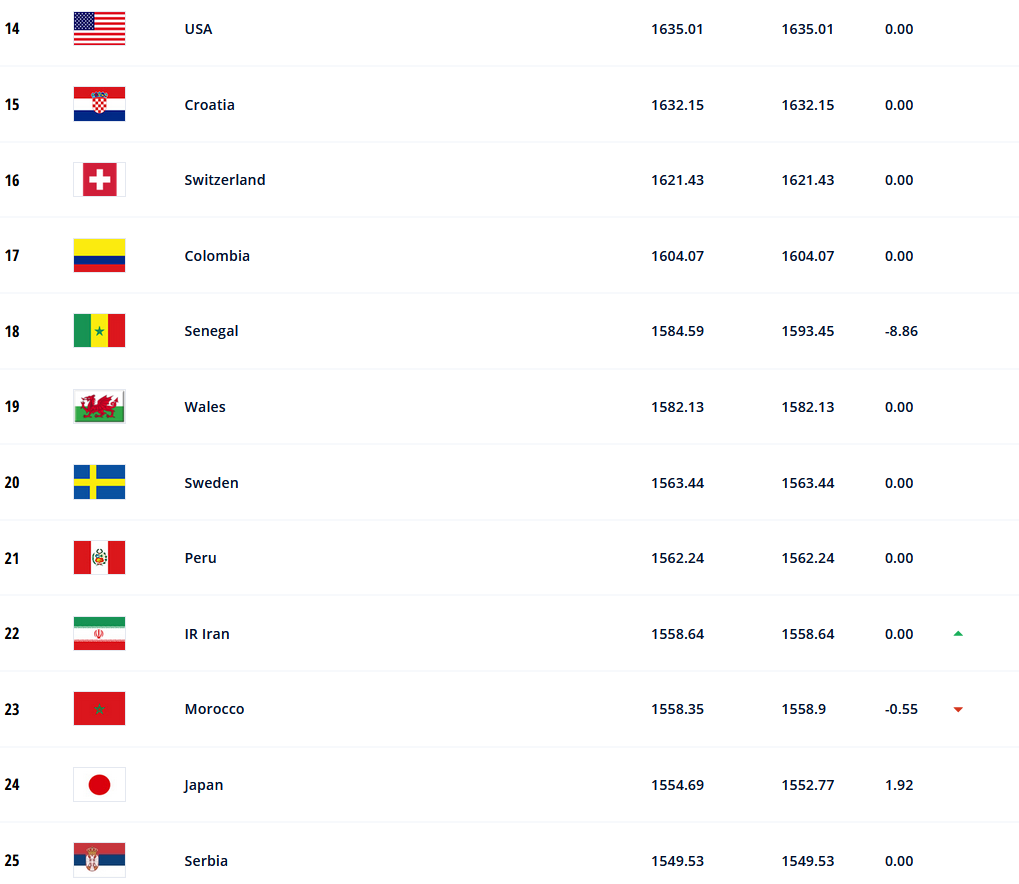Select the Japan flag icon
Image resolution: width=1019 pixels, height=884 pixels.
[99, 785]
